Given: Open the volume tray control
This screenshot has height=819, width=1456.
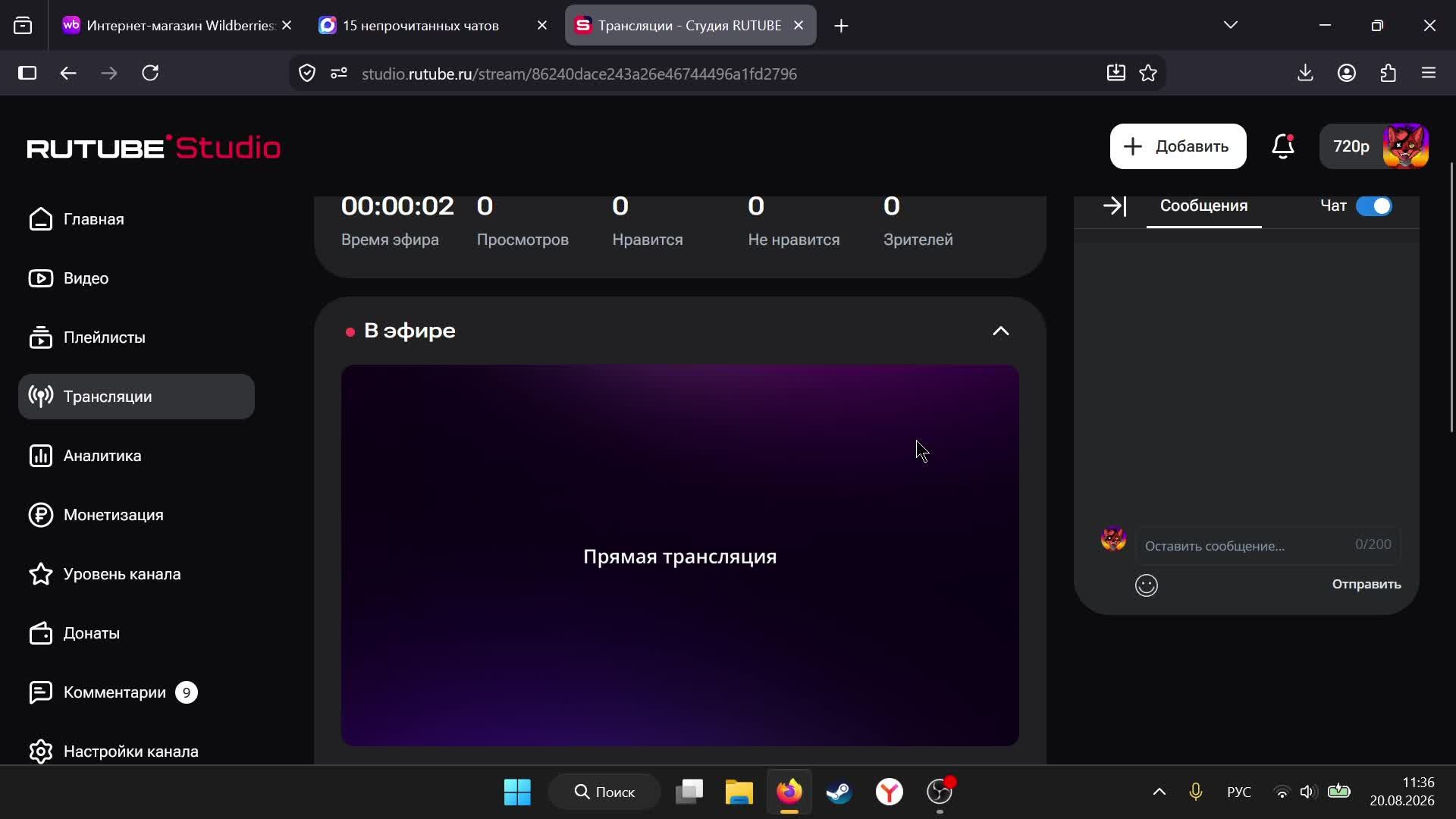Looking at the screenshot, I should tap(1307, 792).
